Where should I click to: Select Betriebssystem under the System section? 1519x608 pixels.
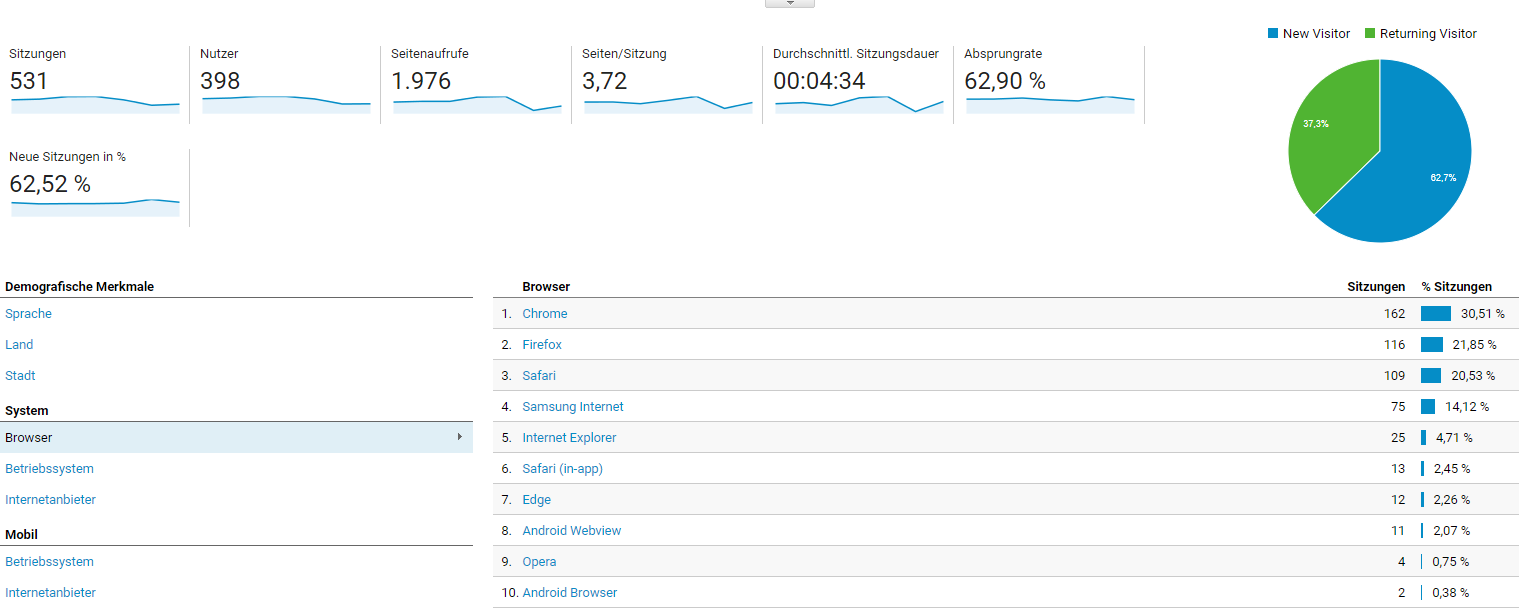click(x=49, y=468)
